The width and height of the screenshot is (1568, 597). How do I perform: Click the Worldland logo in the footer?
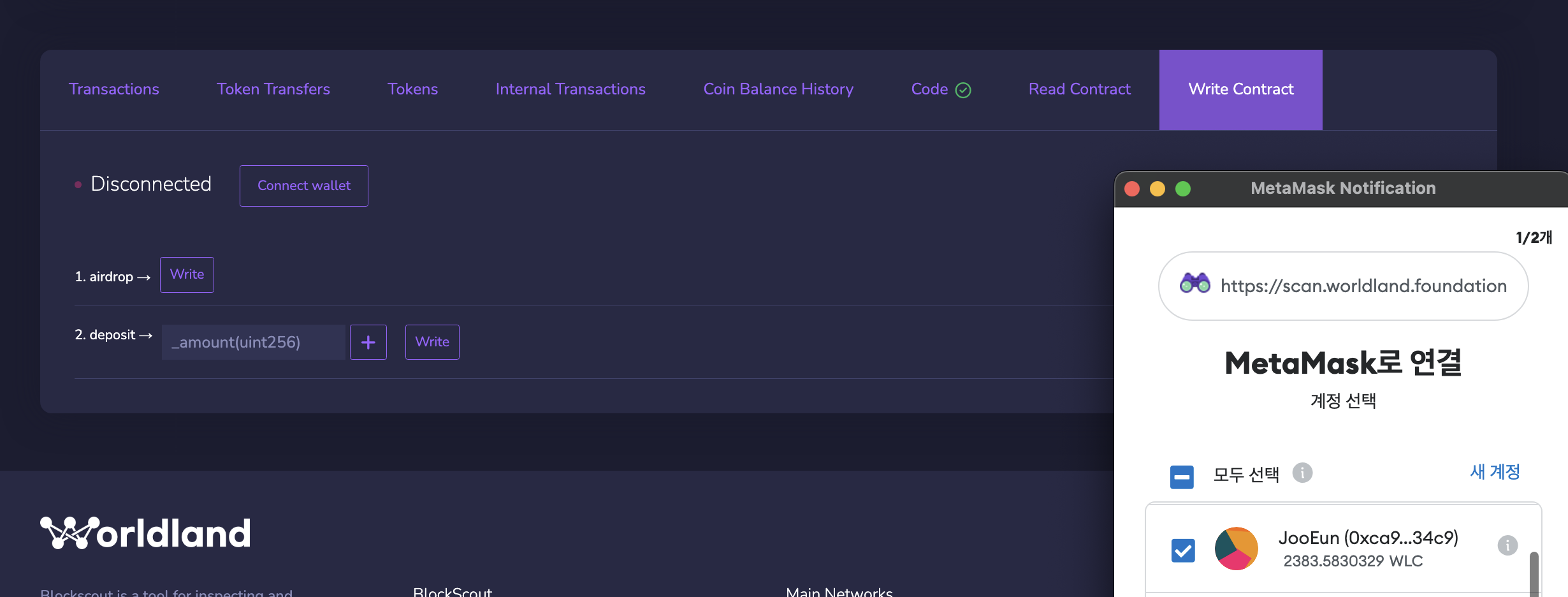[x=145, y=533]
